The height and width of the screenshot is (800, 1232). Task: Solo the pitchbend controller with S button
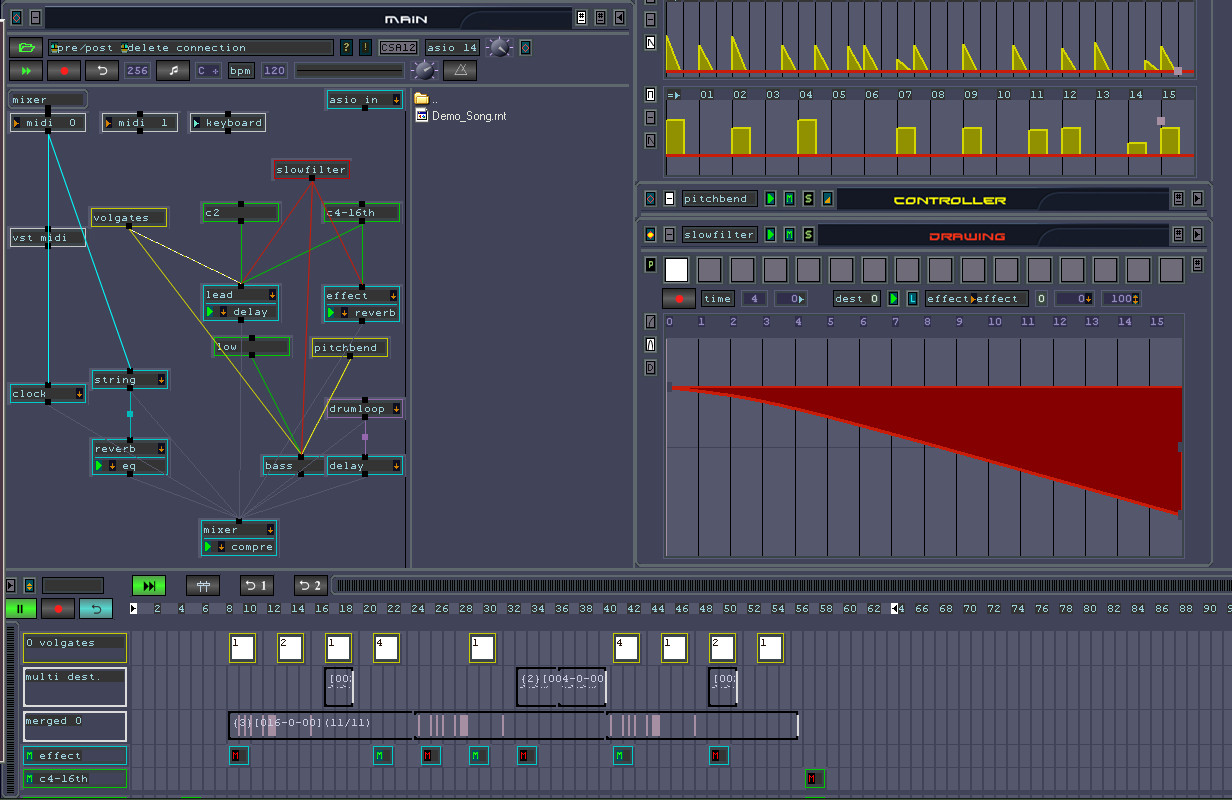point(808,199)
